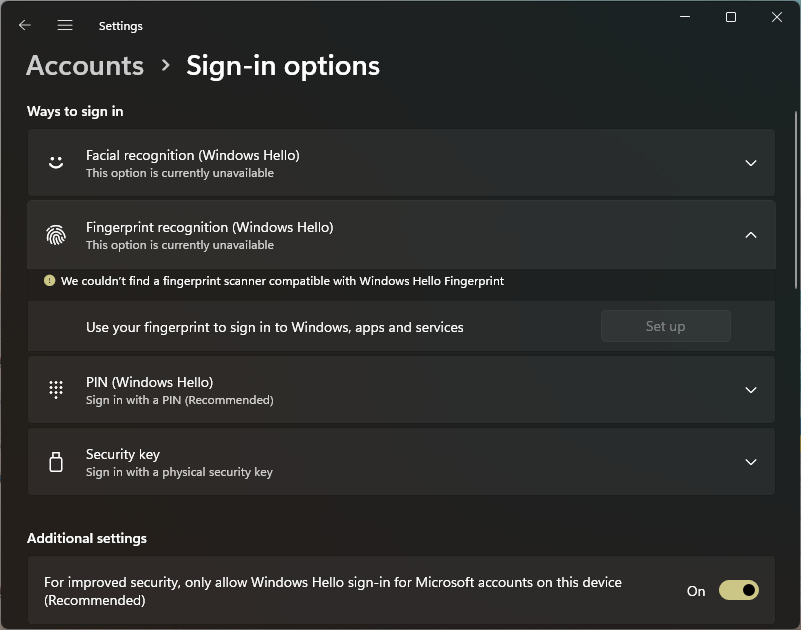
Task: Click the PIN keypad icon
Action: point(56,390)
